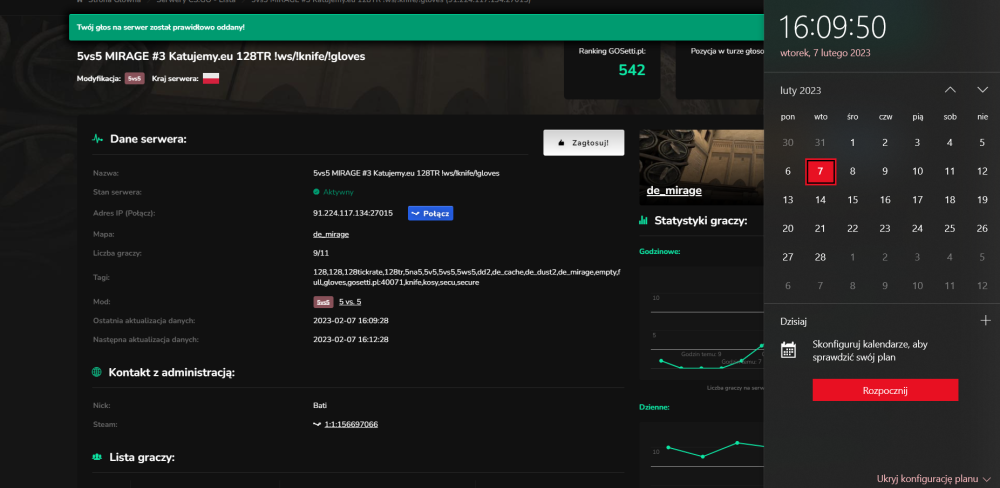Click the 16:09:50 clock display
Image resolution: width=1000 pixels, height=488 pixels.
[x=832, y=27]
